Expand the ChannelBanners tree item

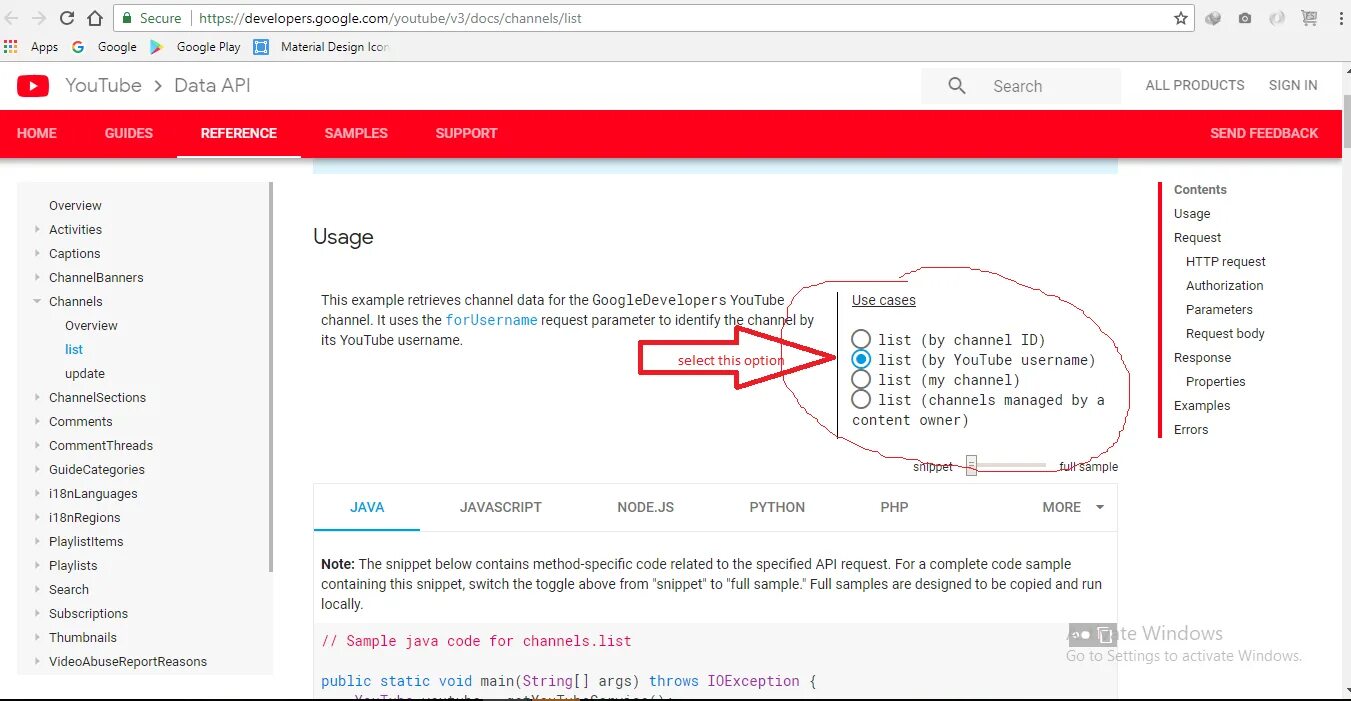[38, 277]
